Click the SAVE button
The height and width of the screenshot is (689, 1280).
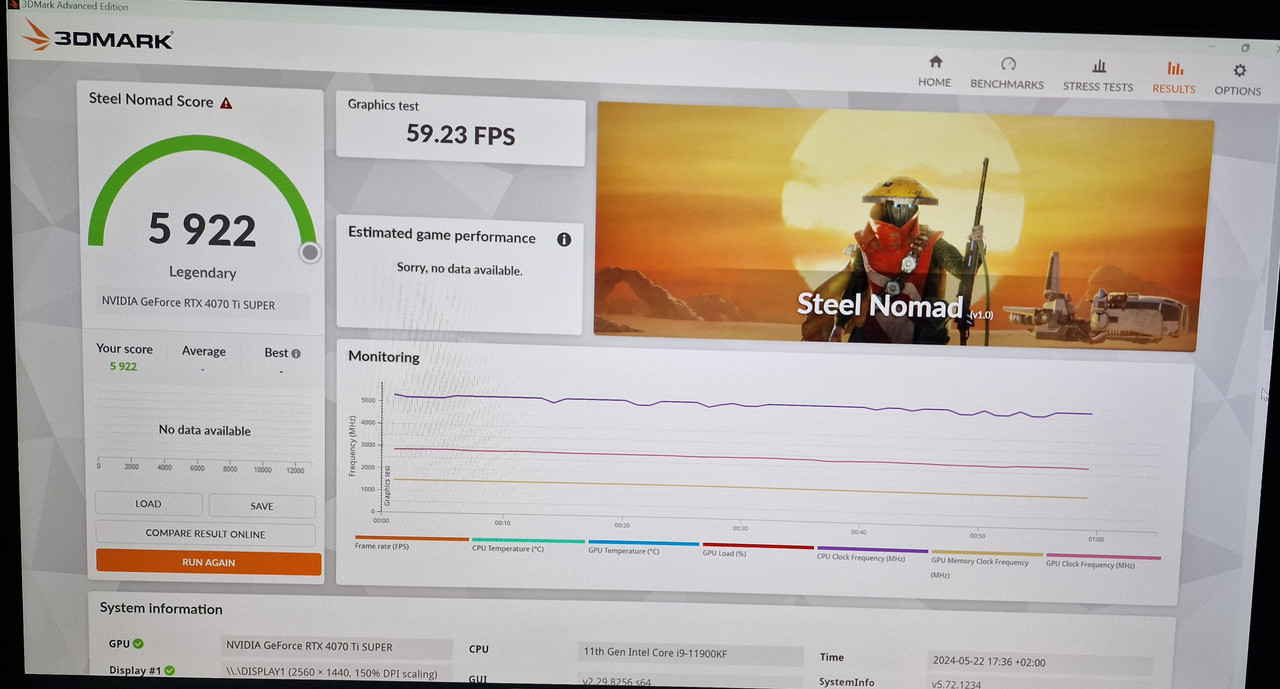[262, 506]
